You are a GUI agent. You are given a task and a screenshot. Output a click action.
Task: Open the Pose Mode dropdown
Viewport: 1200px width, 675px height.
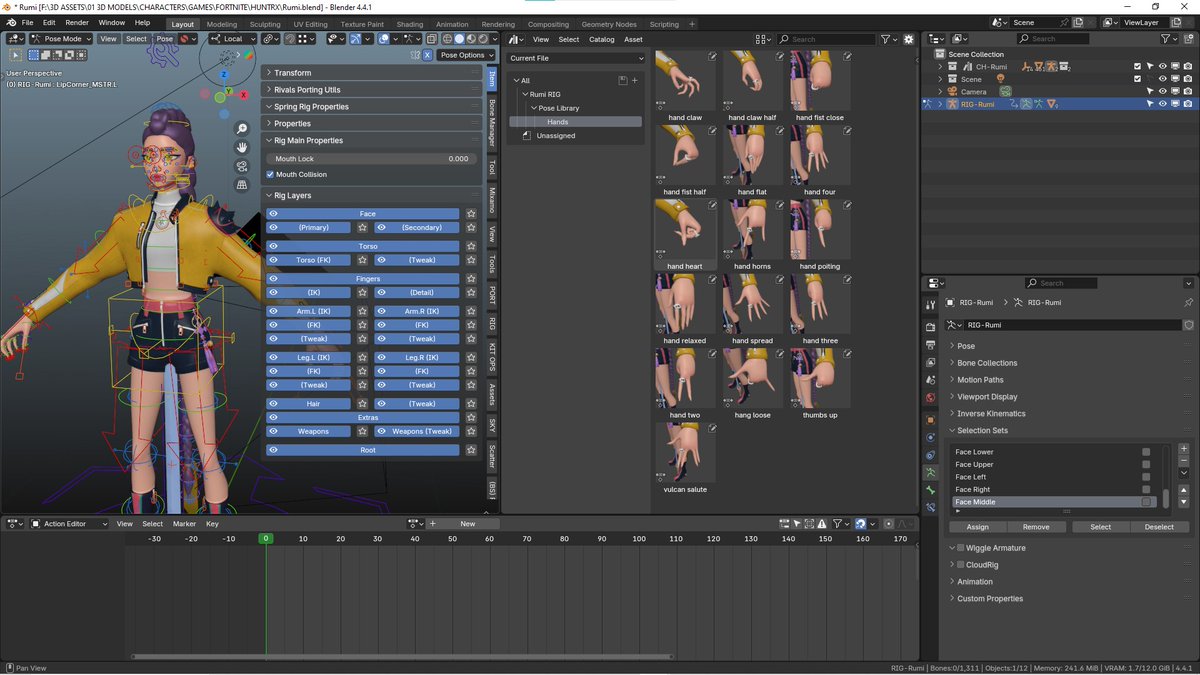(x=62, y=39)
